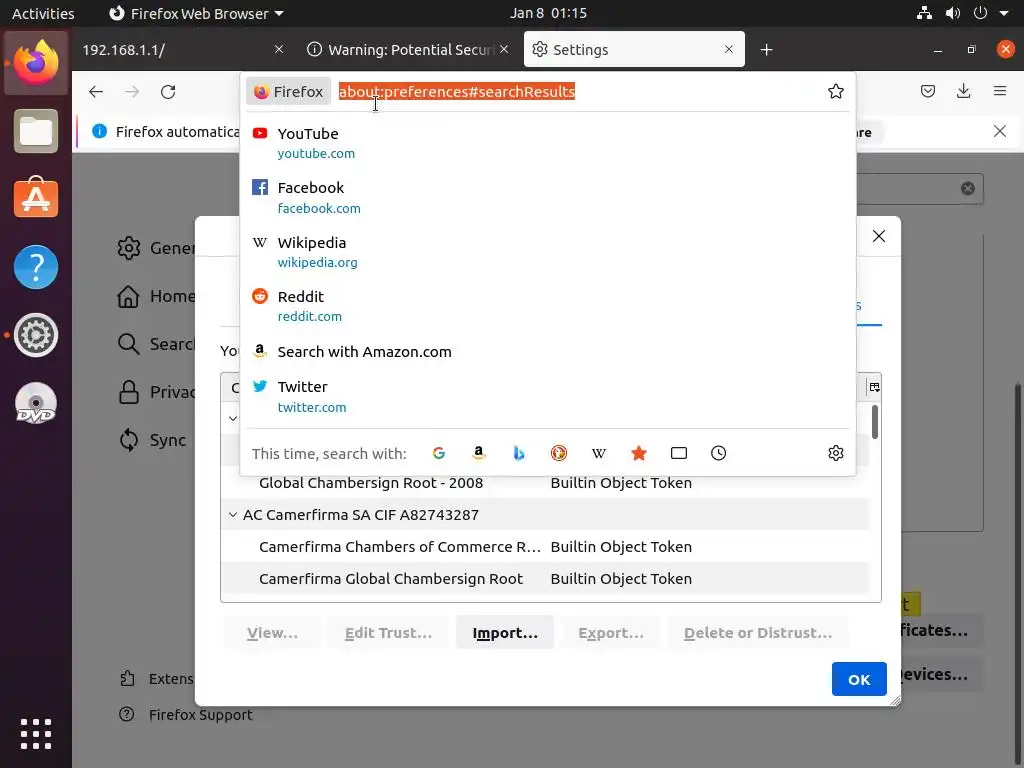
Task: Select Camerfirma Chambers of Commerce Root row
Action: point(545,547)
